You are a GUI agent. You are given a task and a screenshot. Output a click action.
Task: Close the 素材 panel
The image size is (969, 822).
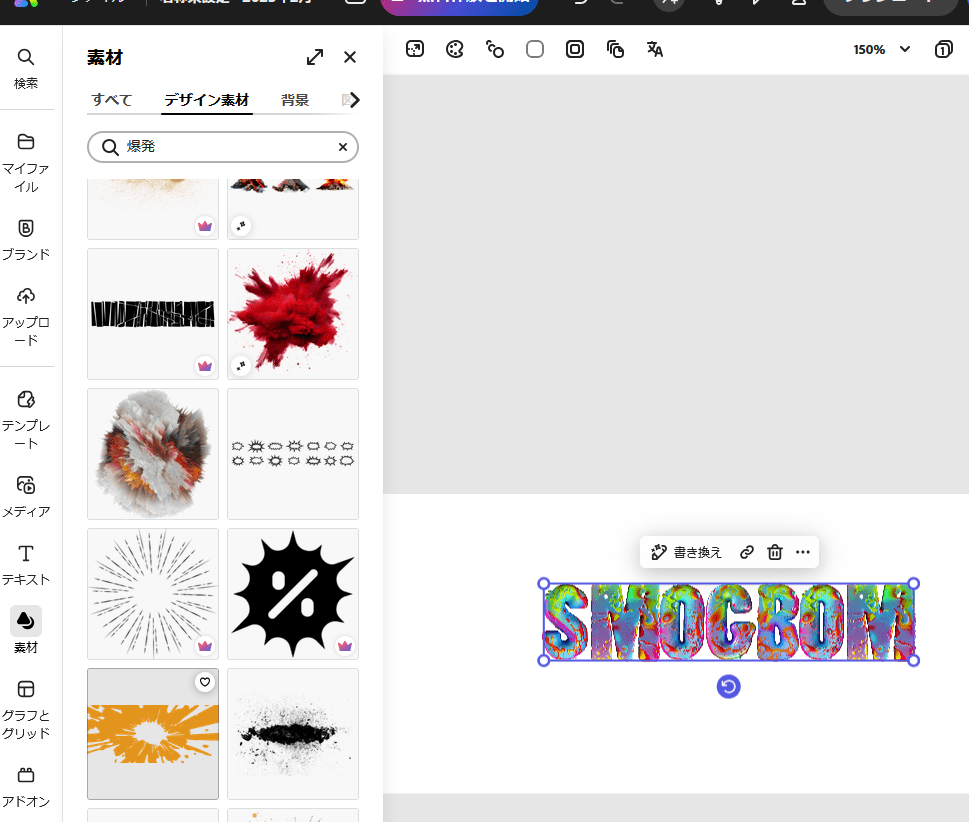point(350,57)
